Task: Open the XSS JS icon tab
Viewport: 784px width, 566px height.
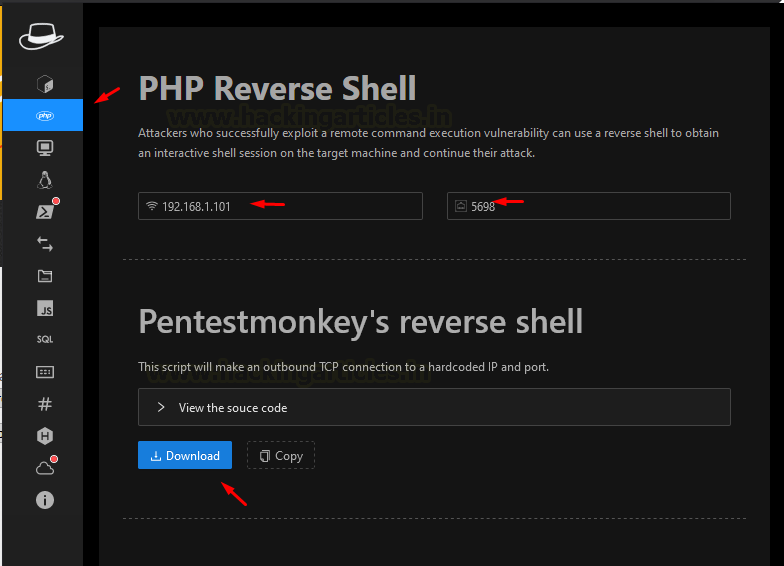Action: [x=45, y=308]
